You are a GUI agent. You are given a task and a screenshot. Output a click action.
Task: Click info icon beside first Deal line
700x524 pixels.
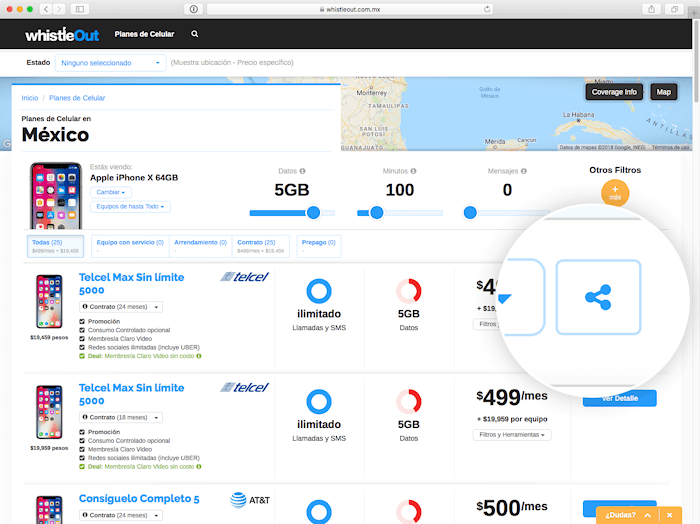click(x=199, y=356)
